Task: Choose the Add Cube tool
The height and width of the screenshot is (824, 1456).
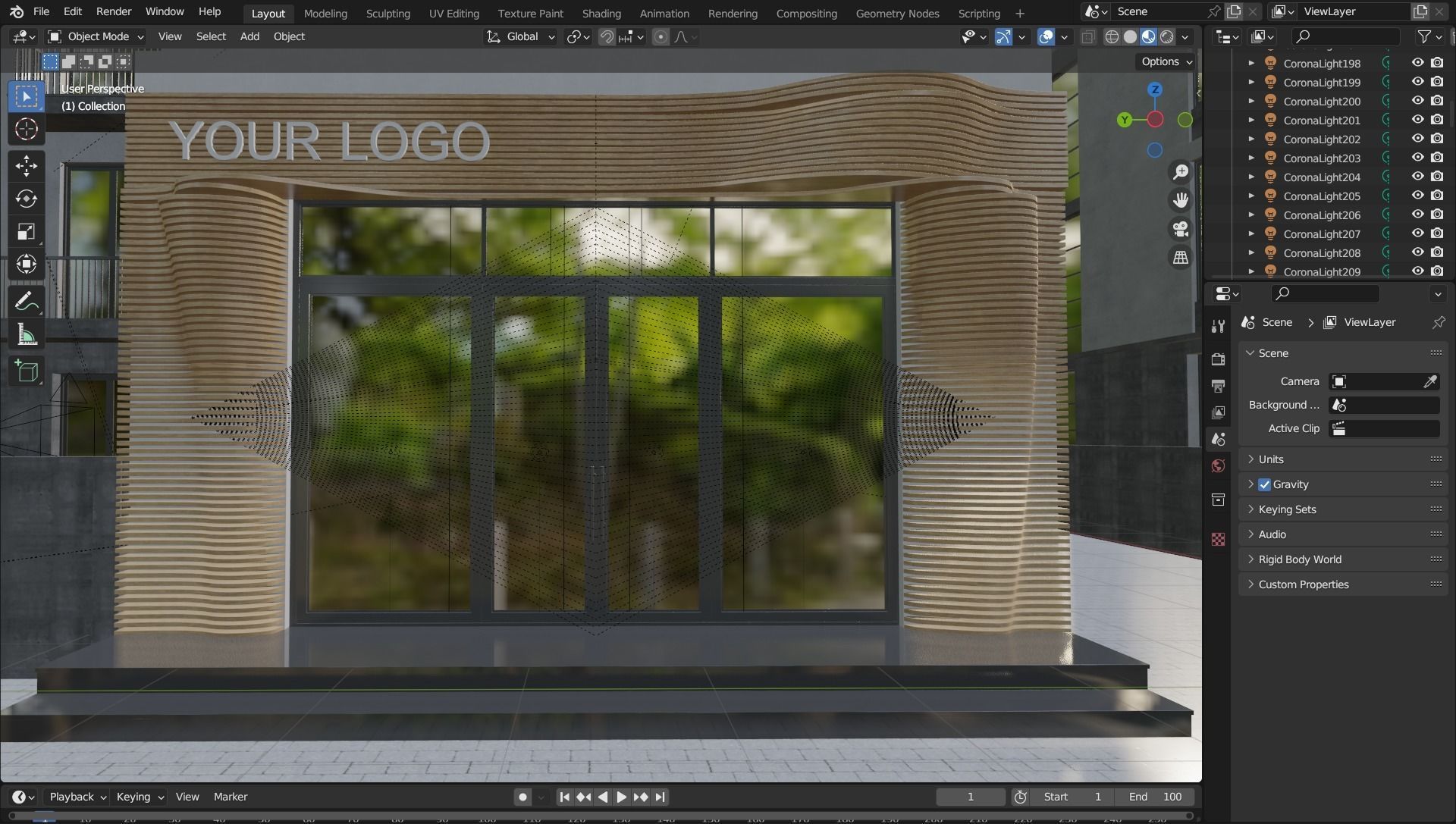Action: [27, 371]
